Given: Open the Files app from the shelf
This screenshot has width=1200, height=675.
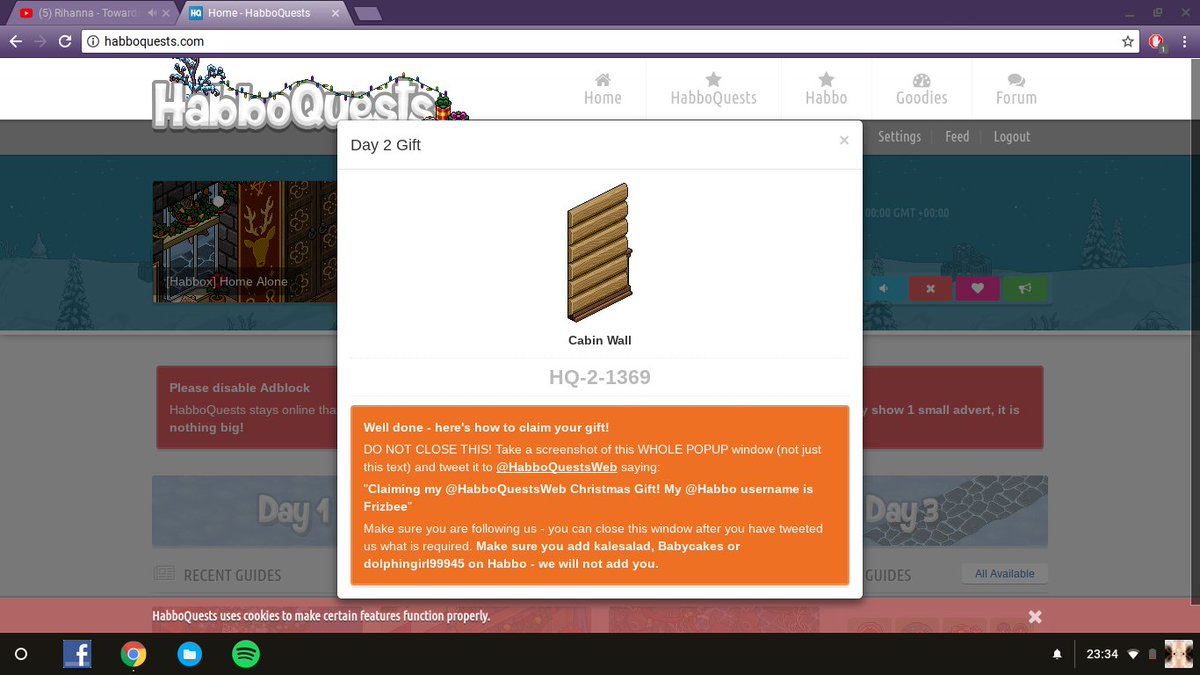Looking at the screenshot, I should coord(189,654).
